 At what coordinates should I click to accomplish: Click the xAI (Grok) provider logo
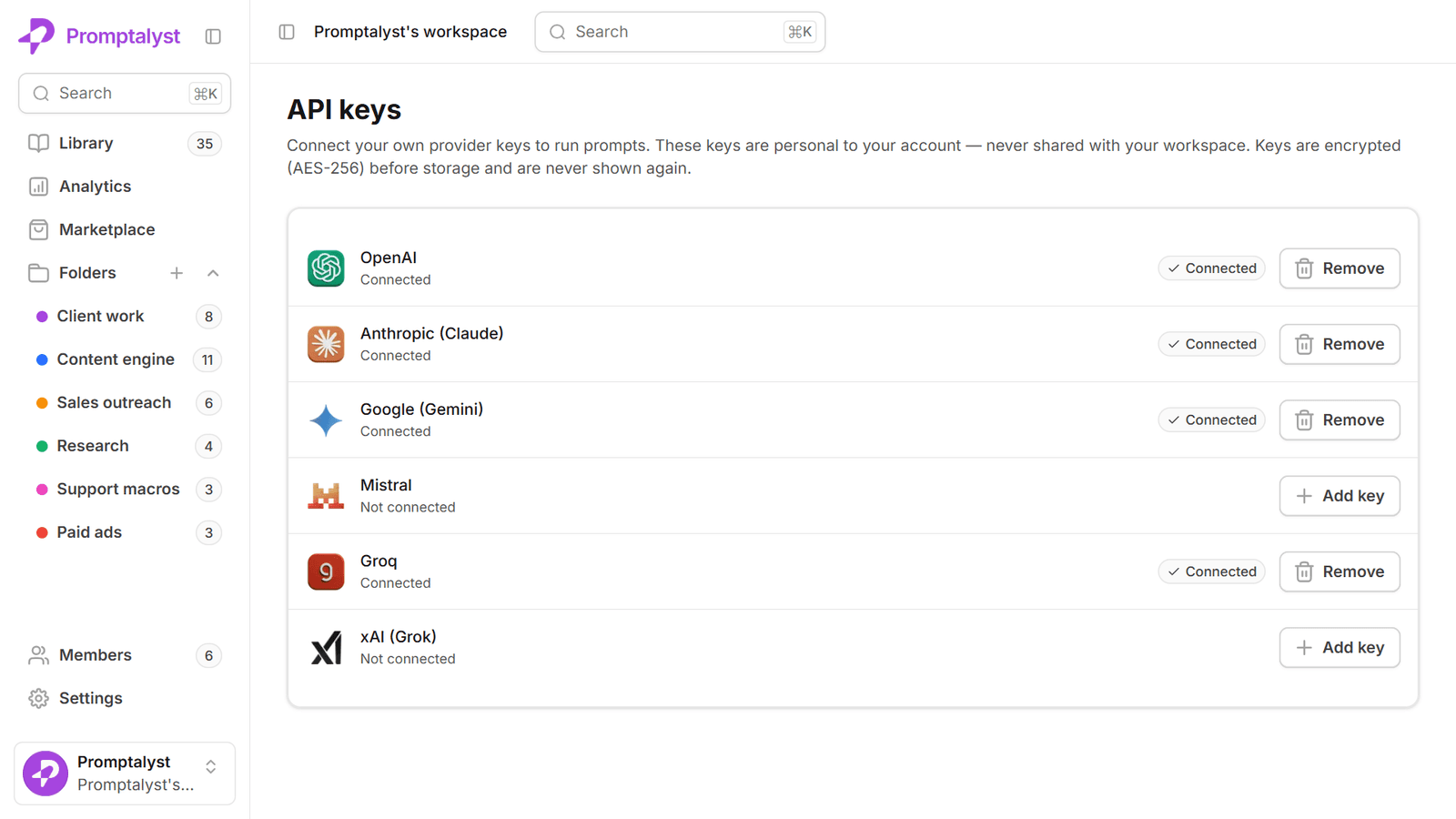[x=326, y=648]
